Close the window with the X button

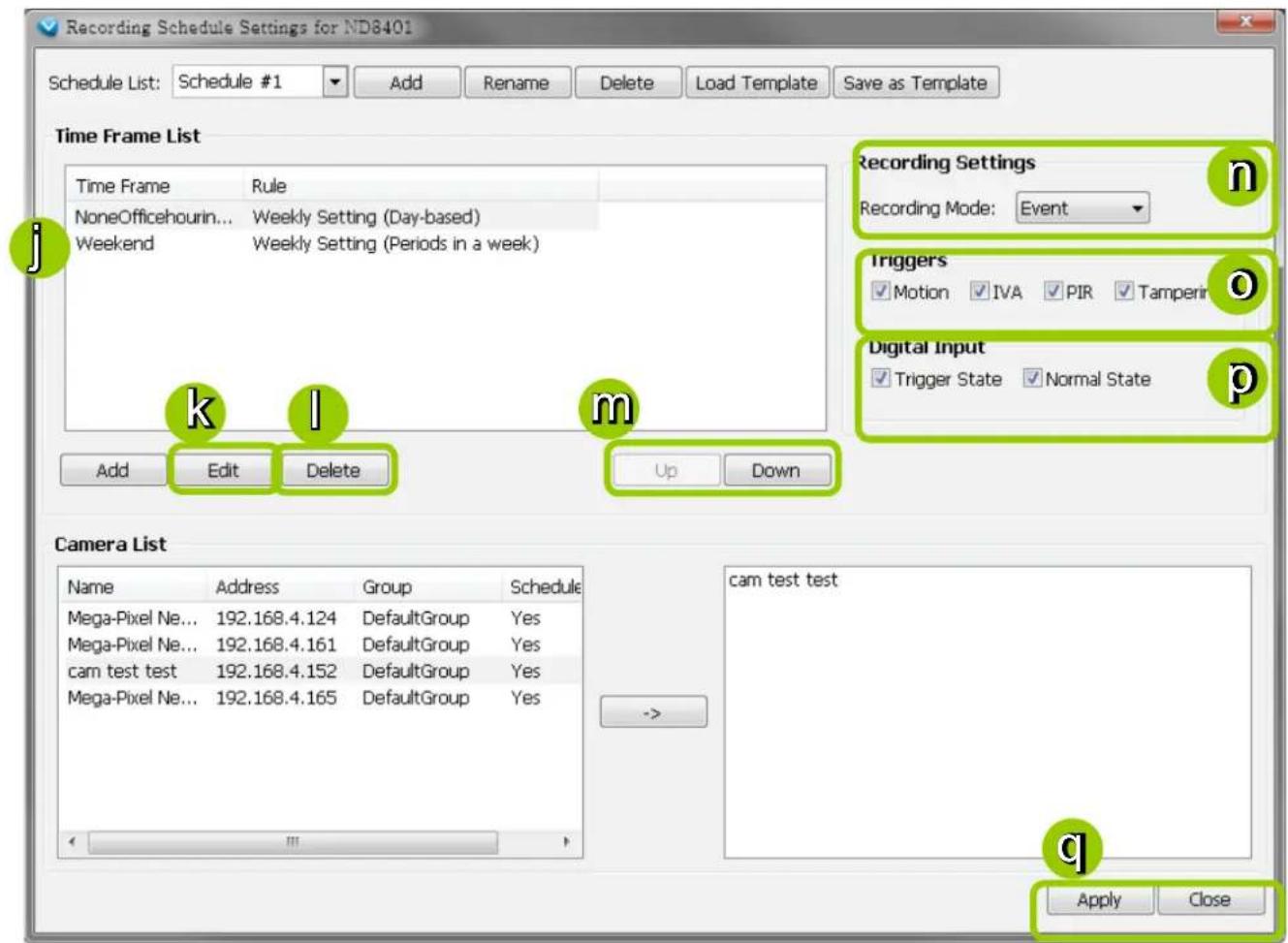pyautogui.click(x=1244, y=21)
